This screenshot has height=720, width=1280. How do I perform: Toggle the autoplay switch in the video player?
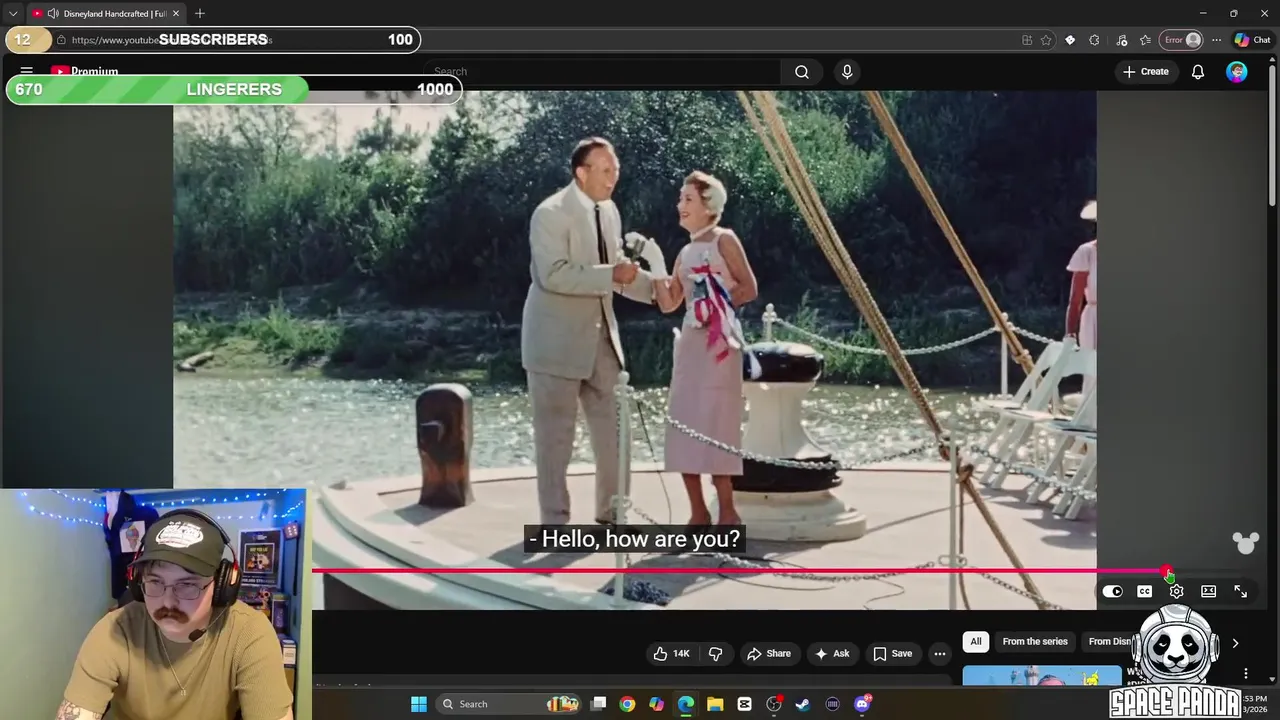tap(1112, 591)
